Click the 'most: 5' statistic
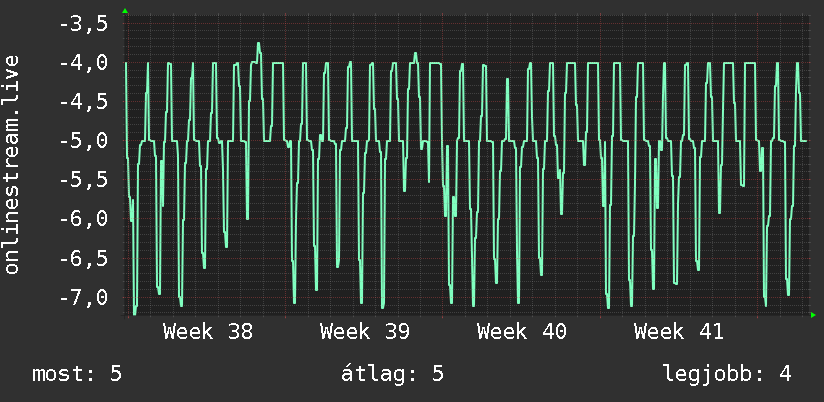The height and width of the screenshot is (402, 824). pyautogui.click(x=77, y=374)
